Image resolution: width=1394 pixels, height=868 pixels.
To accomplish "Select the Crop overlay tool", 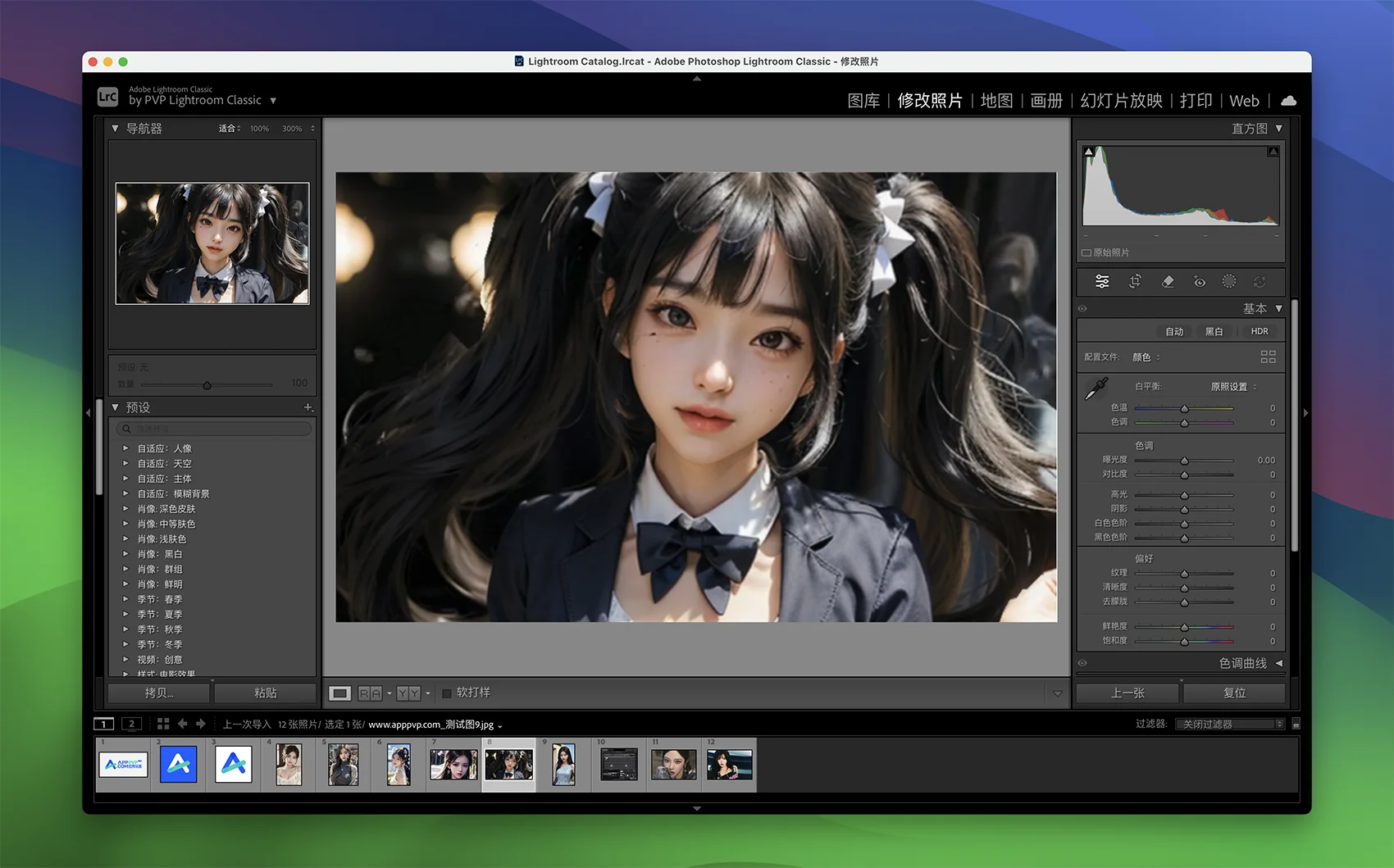I will point(1135,281).
